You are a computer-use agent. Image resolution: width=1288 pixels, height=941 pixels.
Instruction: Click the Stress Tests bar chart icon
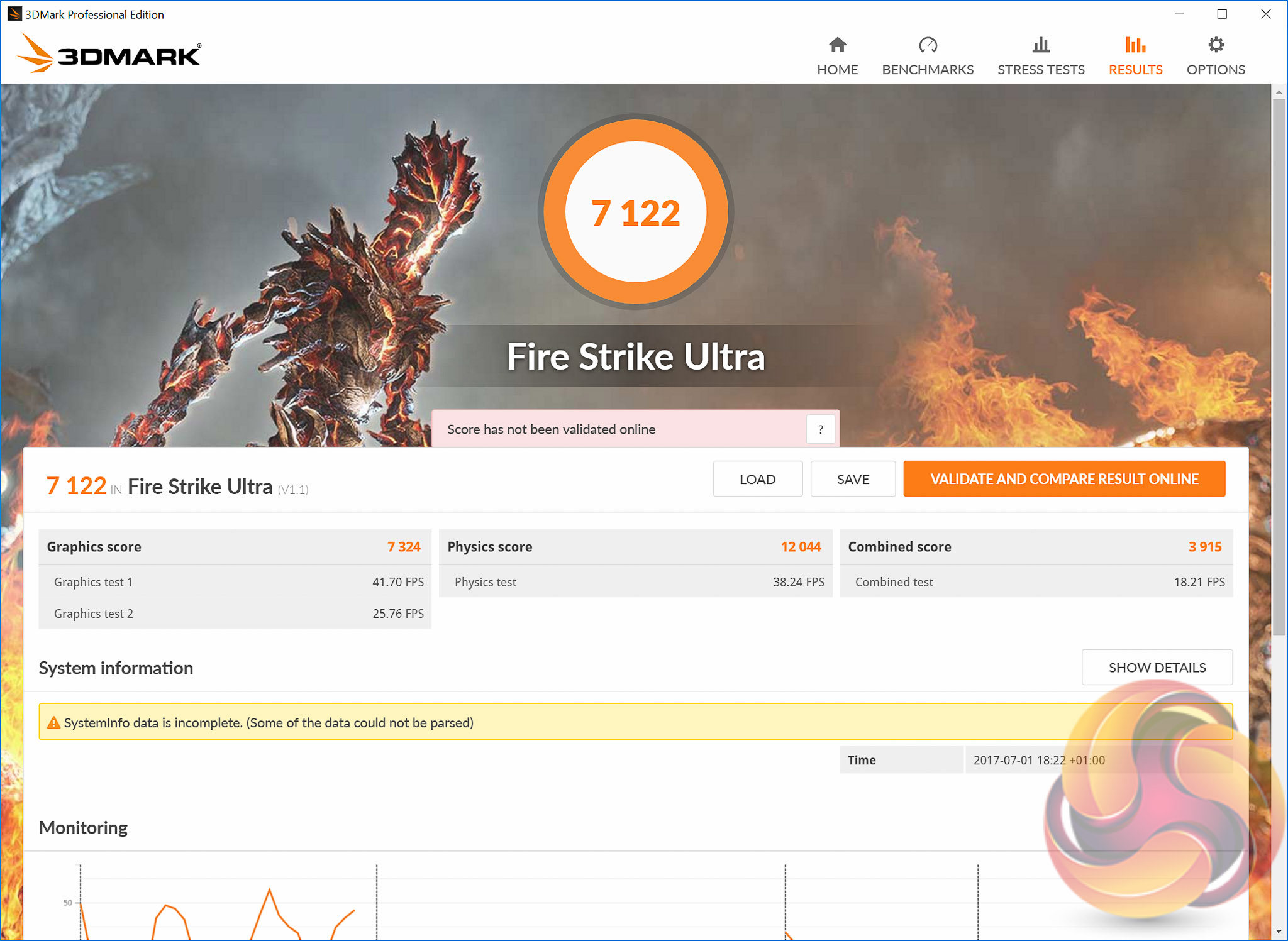[1041, 45]
